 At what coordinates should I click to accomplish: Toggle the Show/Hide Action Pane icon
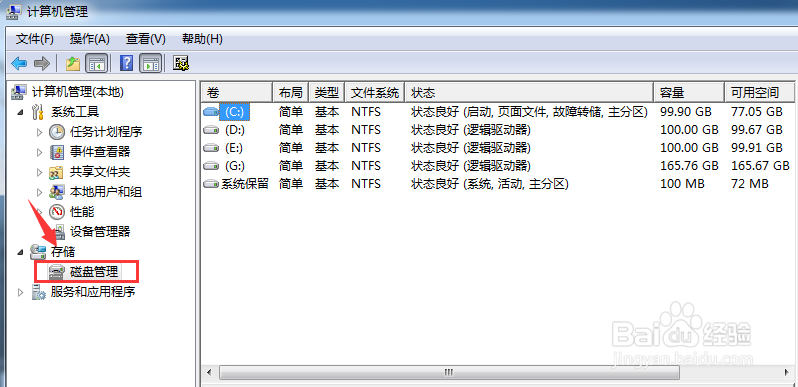(x=151, y=64)
